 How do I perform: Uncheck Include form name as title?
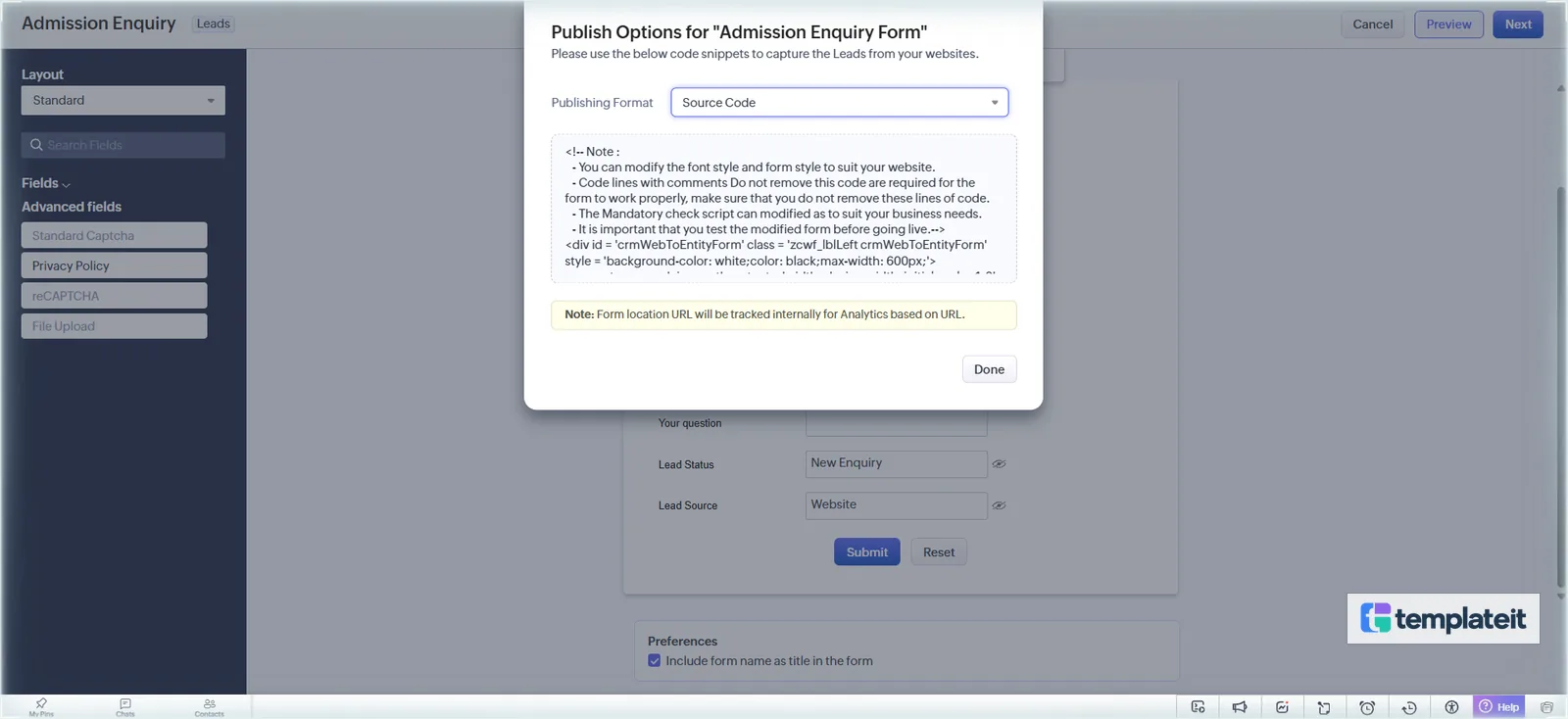pos(654,661)
